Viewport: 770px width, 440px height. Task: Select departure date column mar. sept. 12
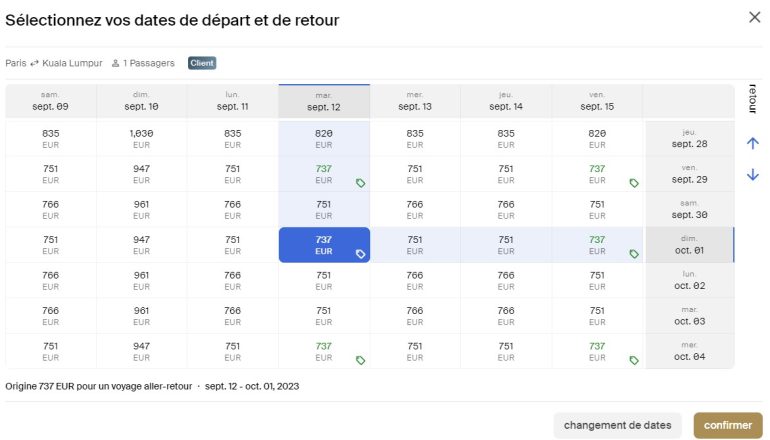pos(324,101)
